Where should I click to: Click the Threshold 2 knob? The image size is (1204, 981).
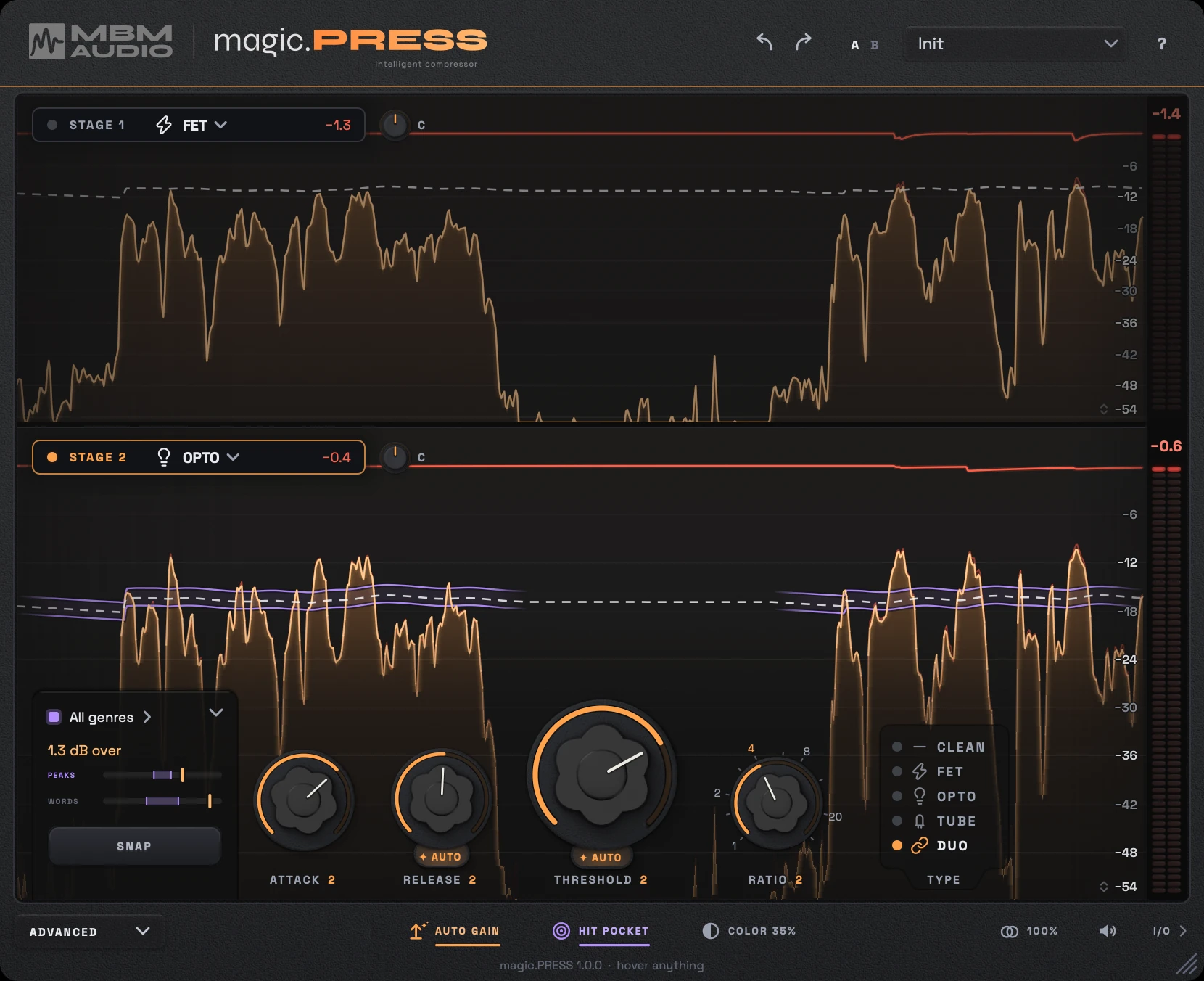(x=601, y=774)
